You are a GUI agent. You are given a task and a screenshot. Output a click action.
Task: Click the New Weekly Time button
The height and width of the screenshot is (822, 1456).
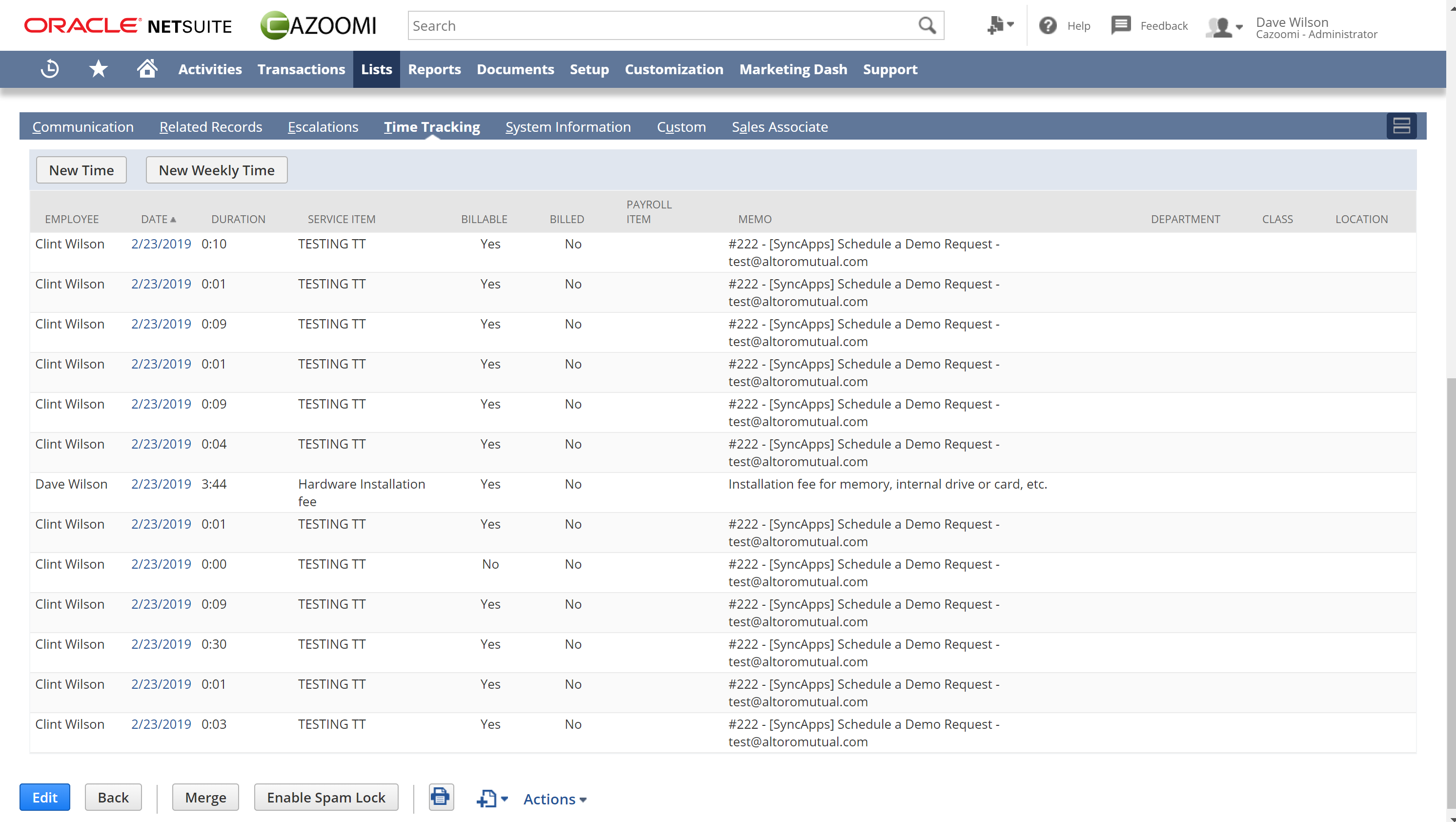217,170
